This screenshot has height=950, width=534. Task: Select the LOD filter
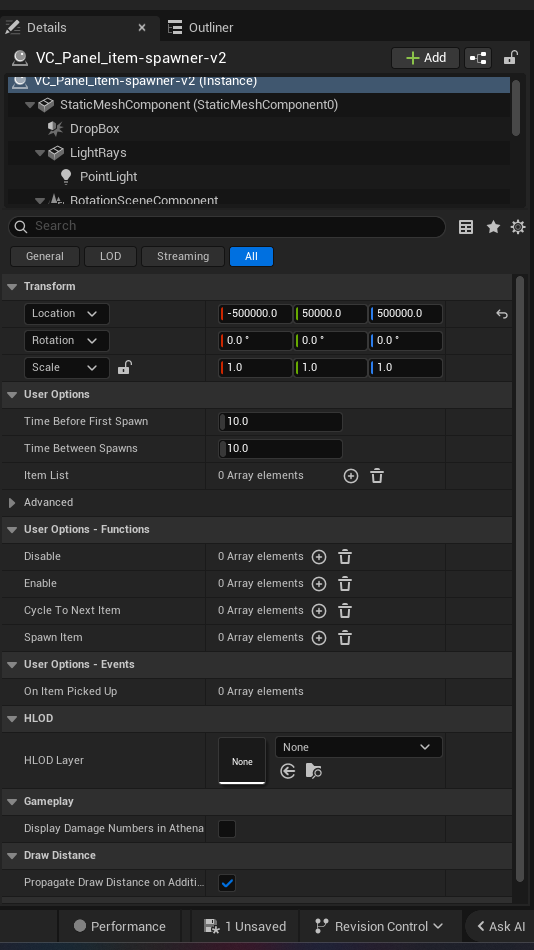(110, 256)
